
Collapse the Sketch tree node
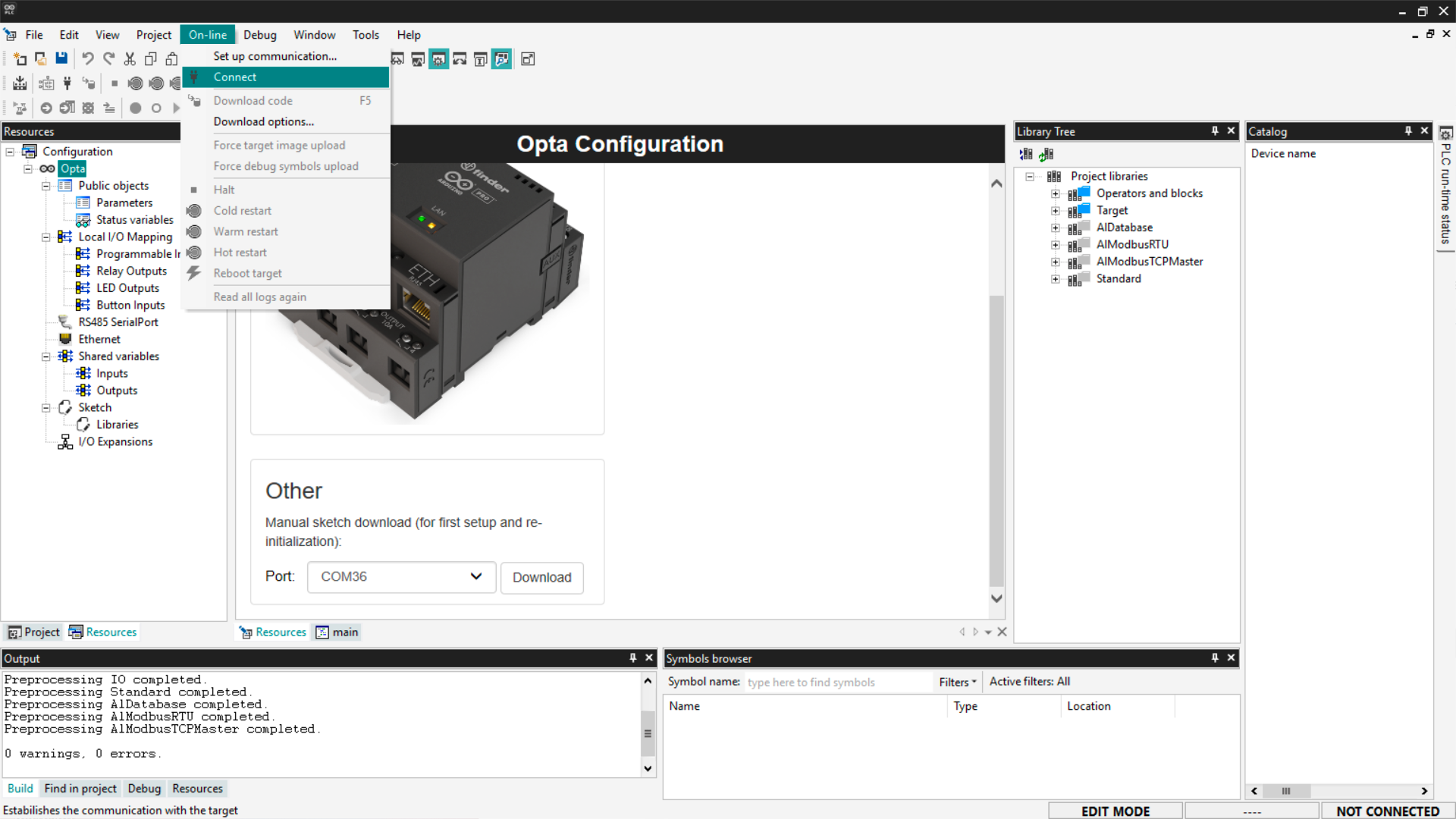[x=45, y=408]
